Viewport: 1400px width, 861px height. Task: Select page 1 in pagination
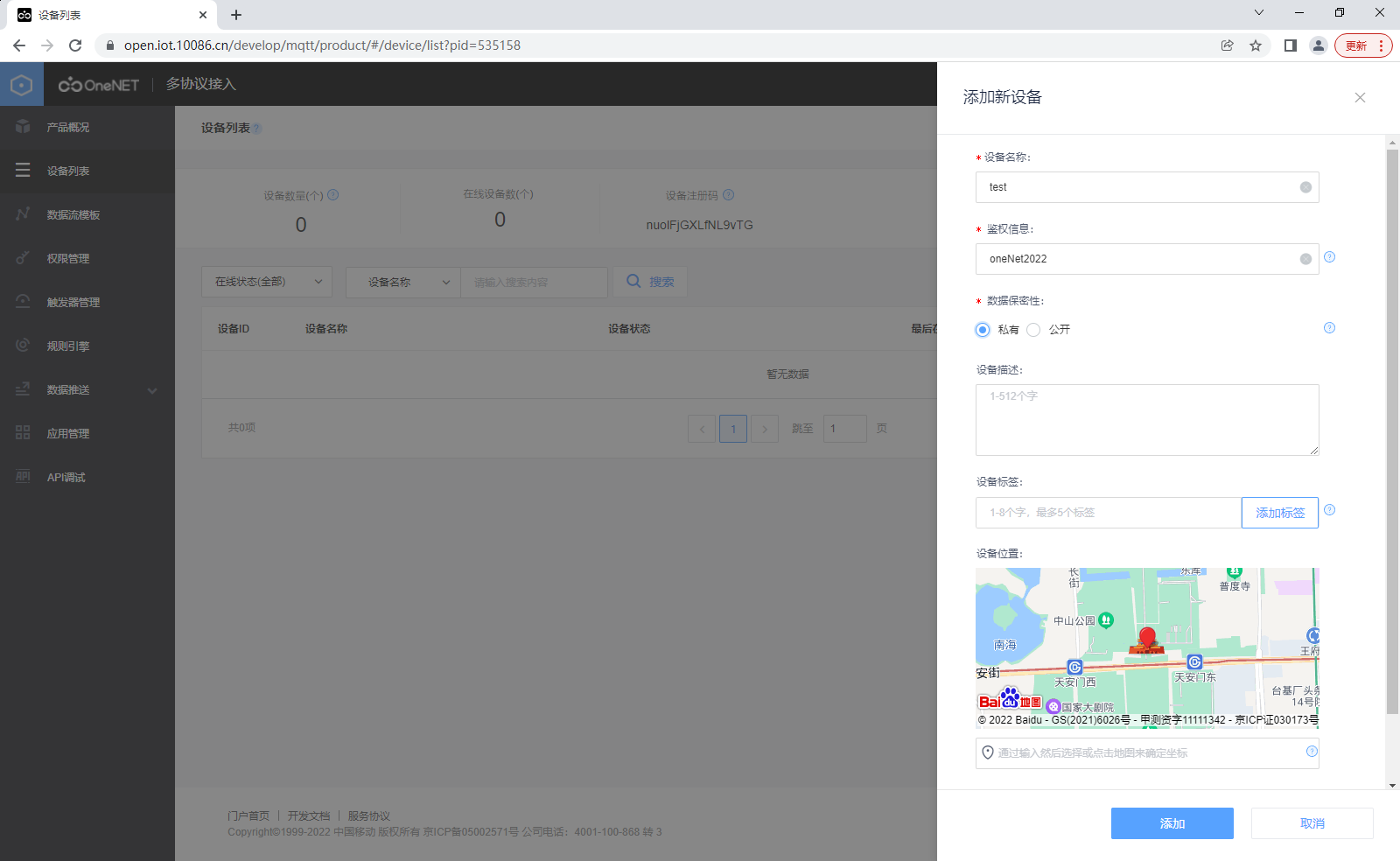pos(733,429)
